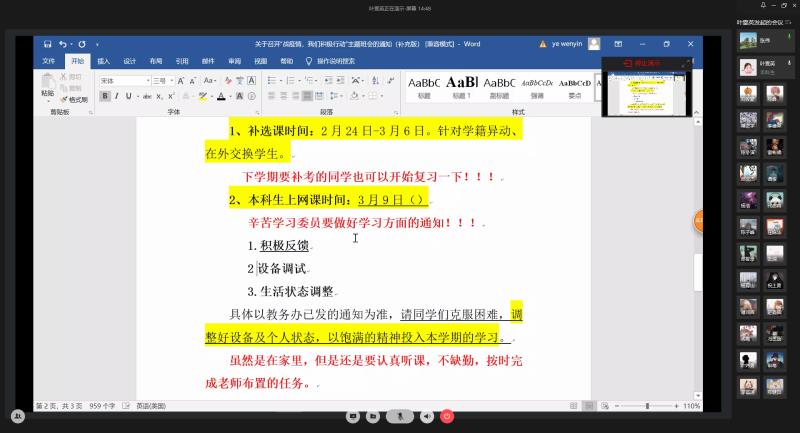The width and height of the screenshot is (800, 433).
Task: Click the 格式刷 format painter
Action: coord(74,99)
